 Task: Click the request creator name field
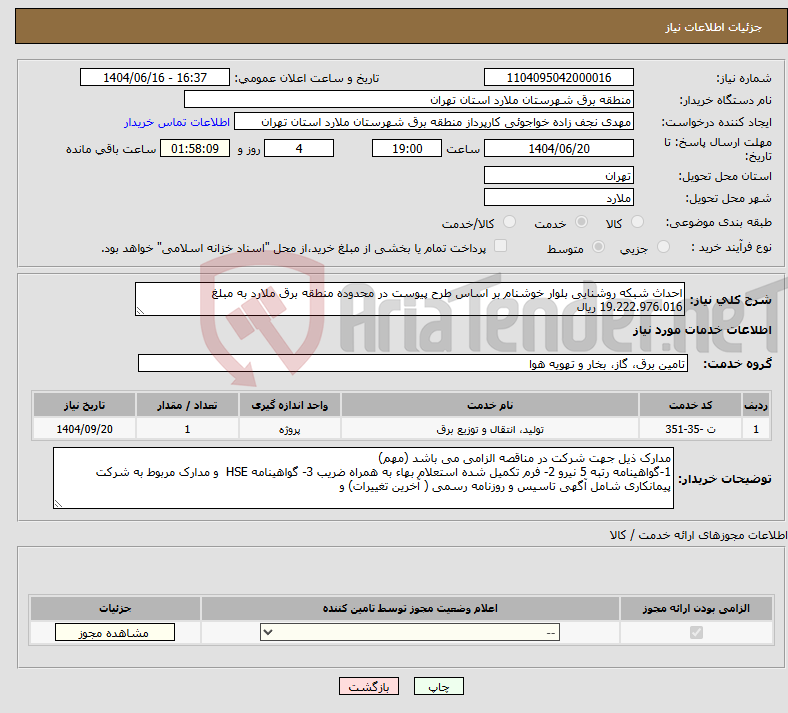434,122
